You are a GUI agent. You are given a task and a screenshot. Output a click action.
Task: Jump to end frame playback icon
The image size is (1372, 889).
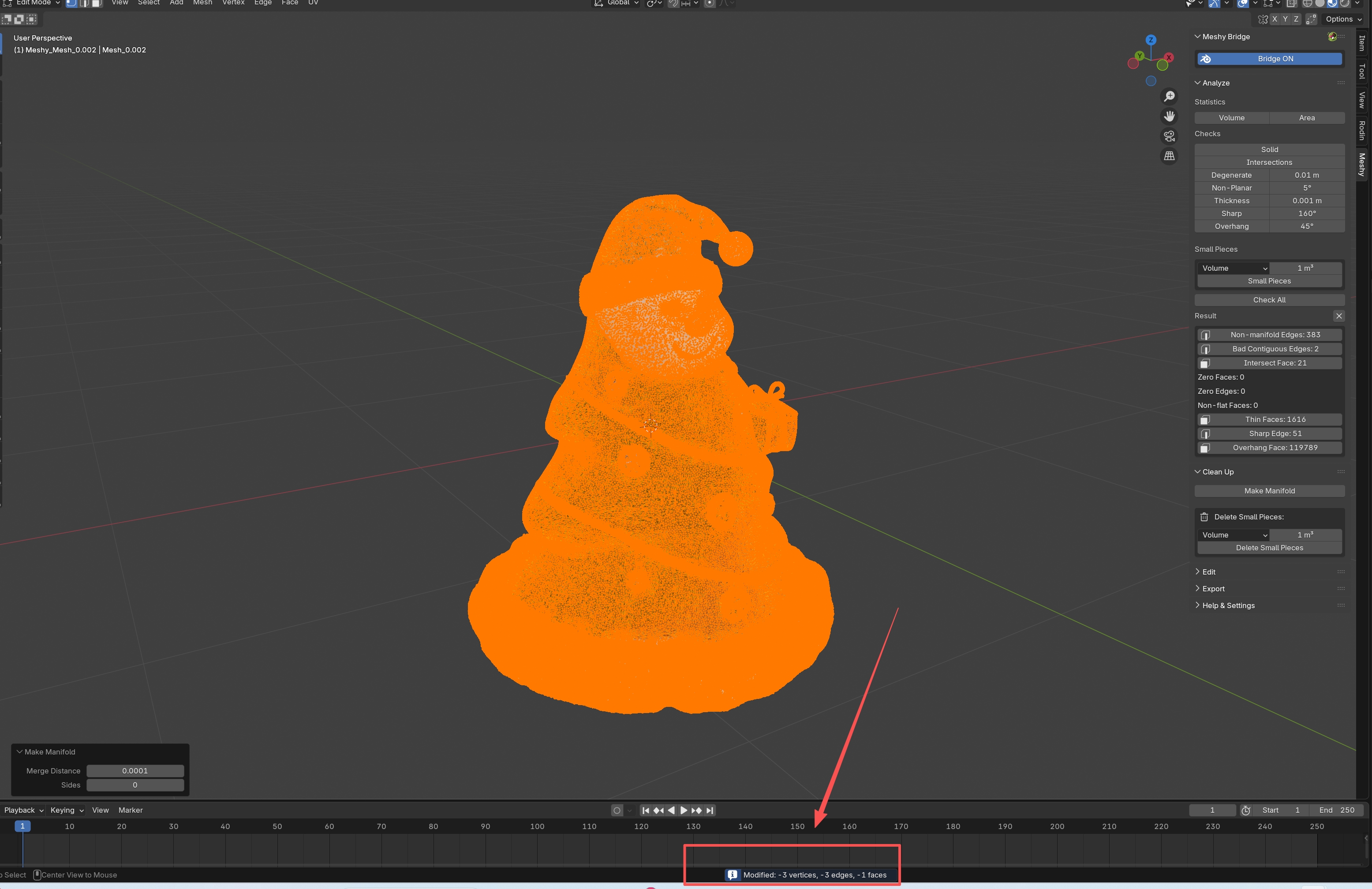click(x=710, y=810)
